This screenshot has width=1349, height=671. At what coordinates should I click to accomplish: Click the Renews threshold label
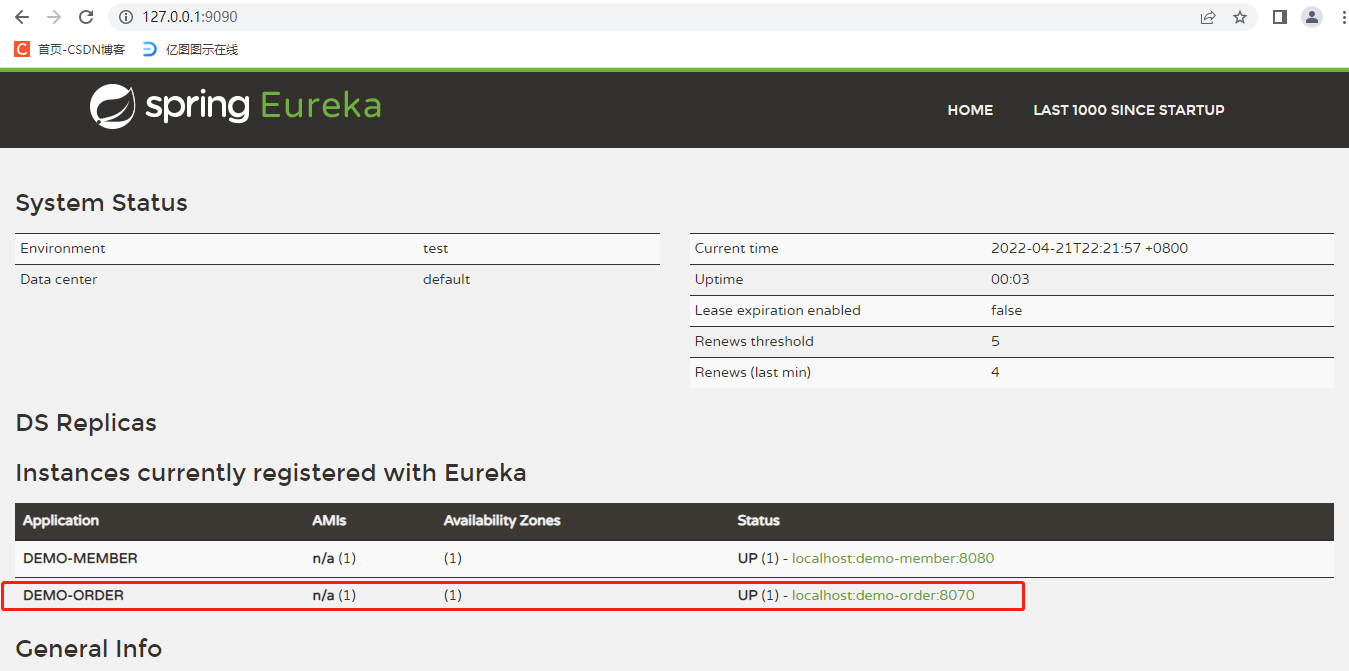754,341
